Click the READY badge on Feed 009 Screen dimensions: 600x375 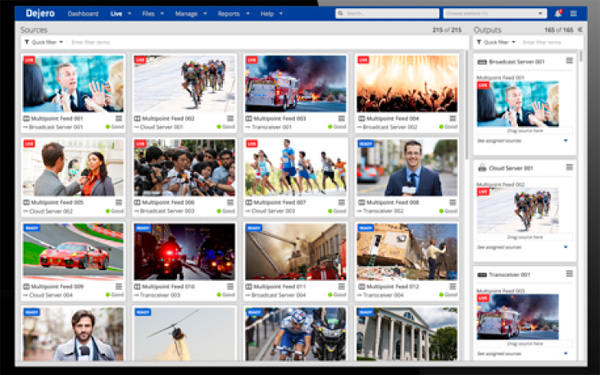click(x=31, y=228)
